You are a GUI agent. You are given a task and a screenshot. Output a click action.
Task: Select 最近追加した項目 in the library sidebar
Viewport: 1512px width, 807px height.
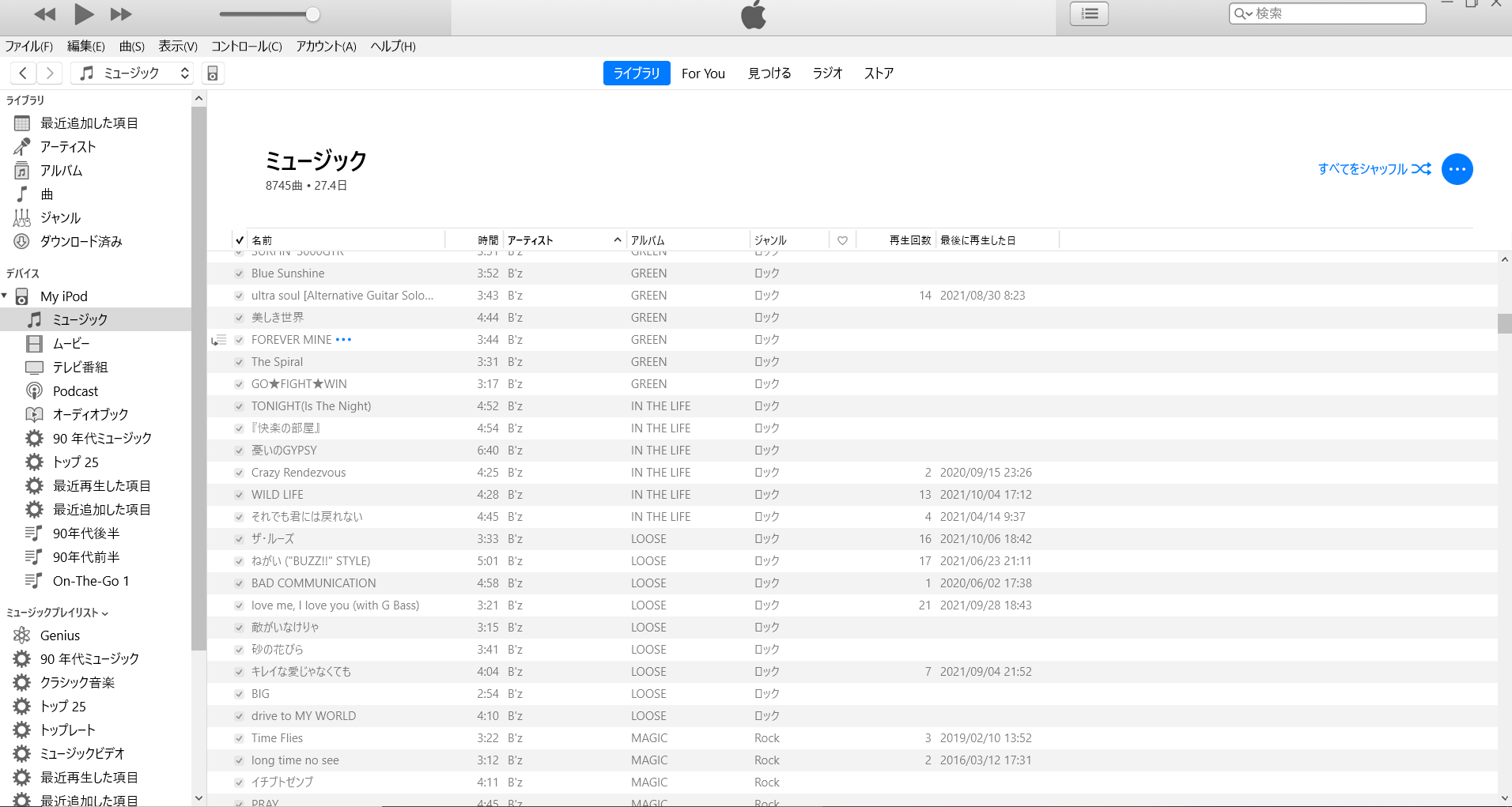point(89,123)
